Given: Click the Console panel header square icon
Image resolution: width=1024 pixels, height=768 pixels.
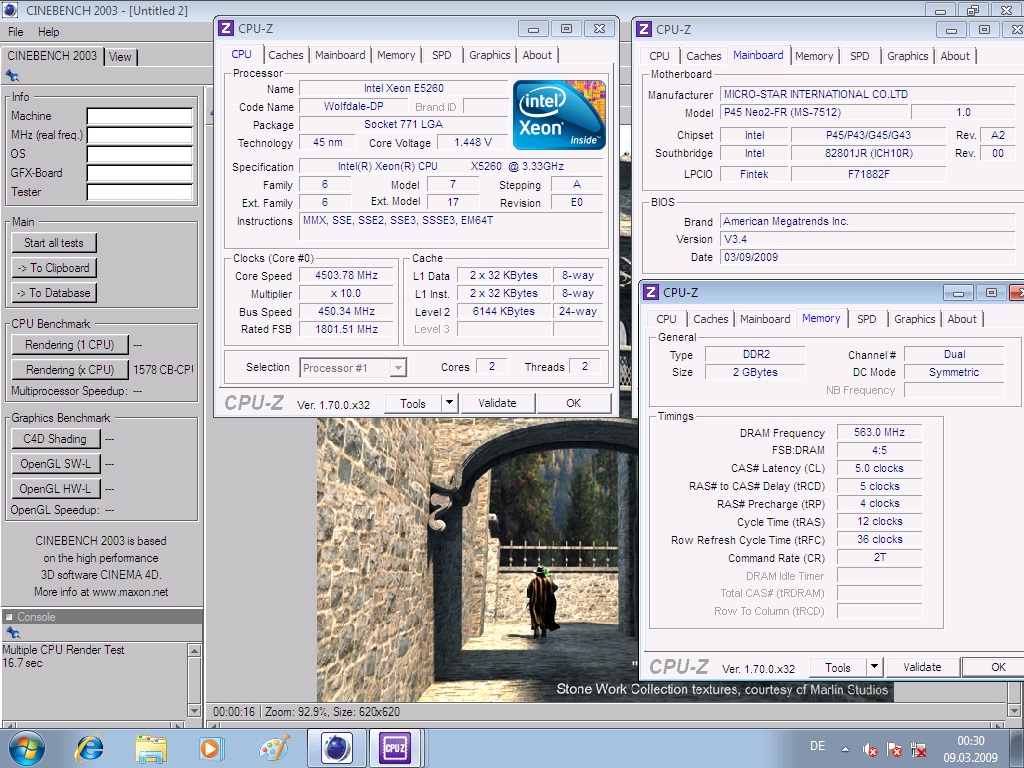Looking at the screenshot, I should point(9,616).
